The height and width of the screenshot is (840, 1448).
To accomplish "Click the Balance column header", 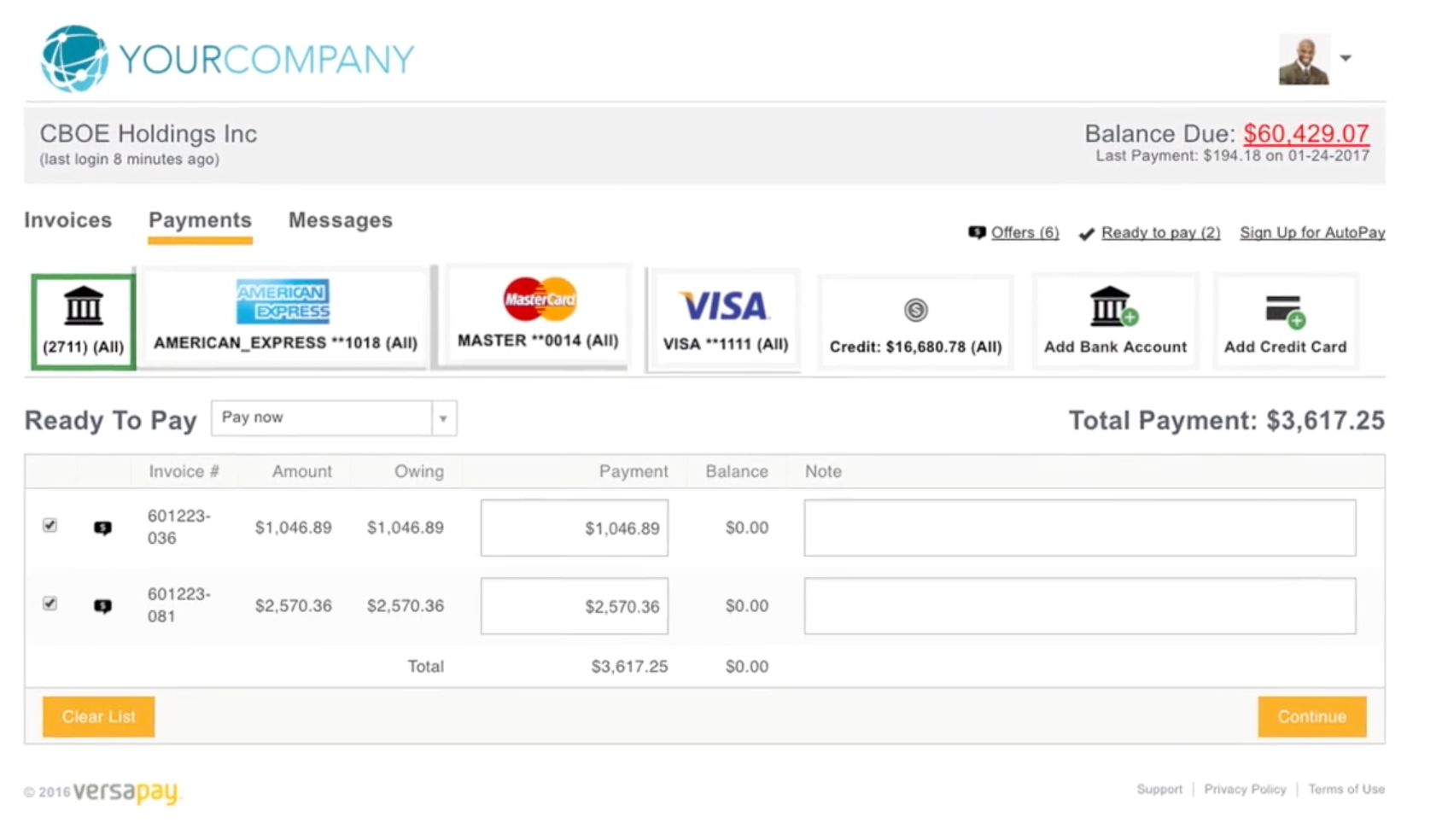I will [x=737, y=471].
